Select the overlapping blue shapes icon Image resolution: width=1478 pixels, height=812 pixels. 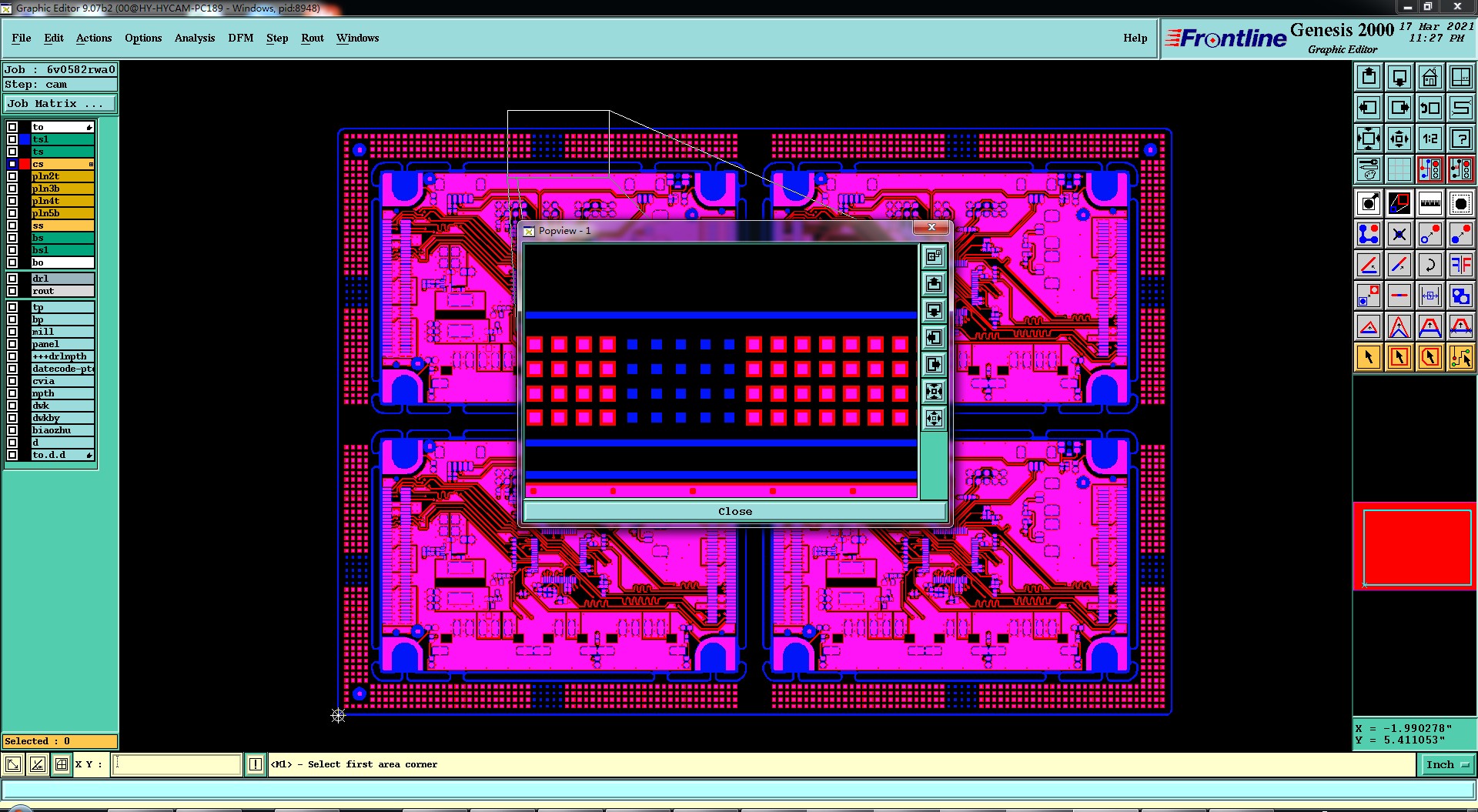point(1461,296)
